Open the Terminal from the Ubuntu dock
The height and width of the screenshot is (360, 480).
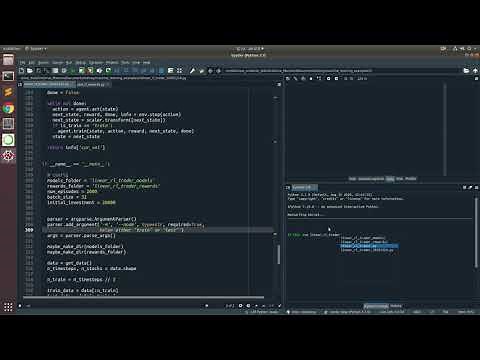click(x=8, y=76)
